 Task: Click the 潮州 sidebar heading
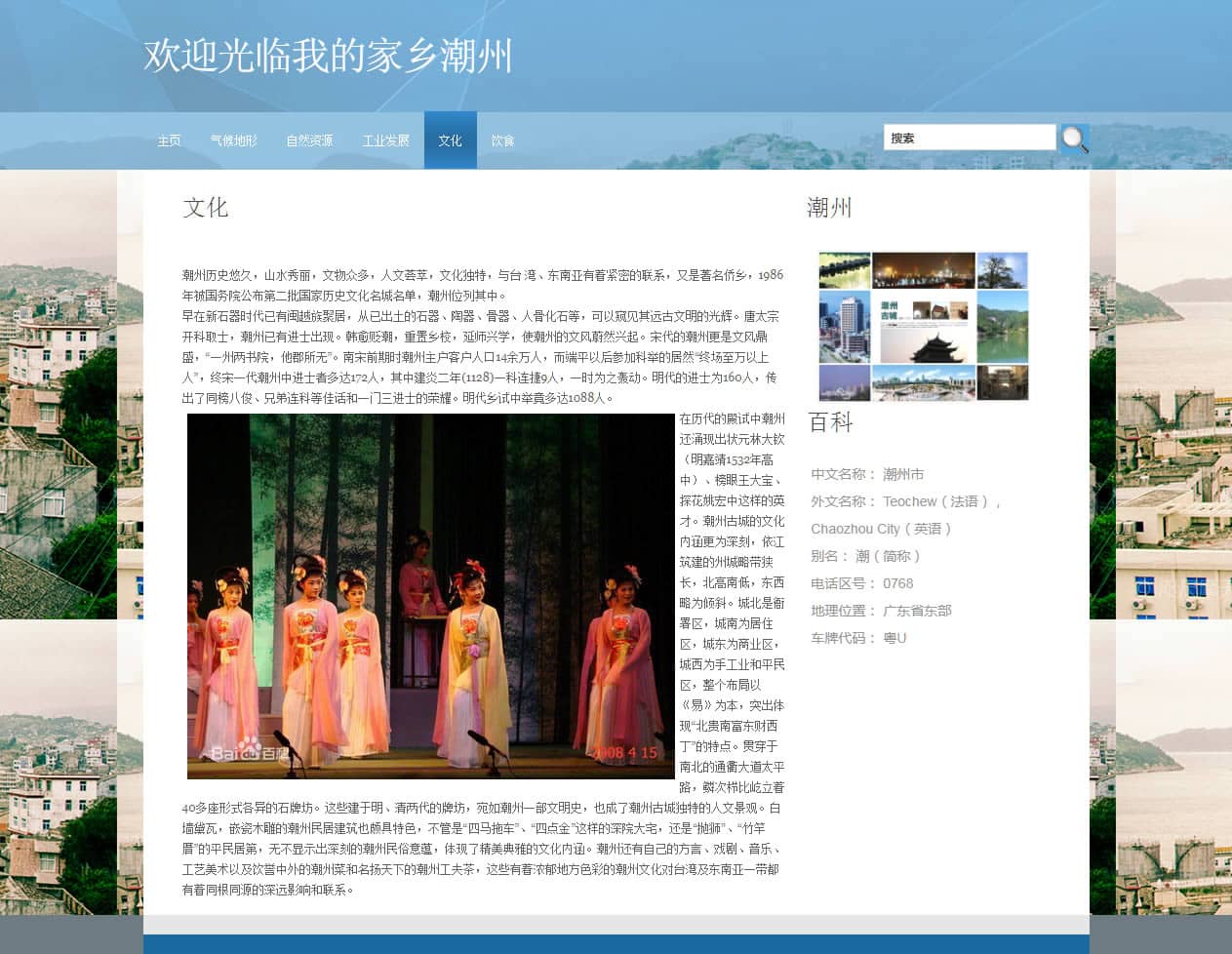tap(829, 207)
